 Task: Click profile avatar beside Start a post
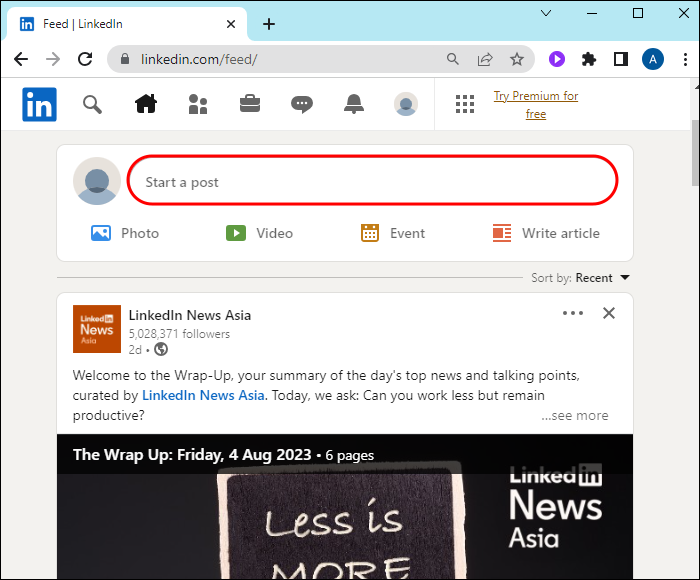[97, 181]
